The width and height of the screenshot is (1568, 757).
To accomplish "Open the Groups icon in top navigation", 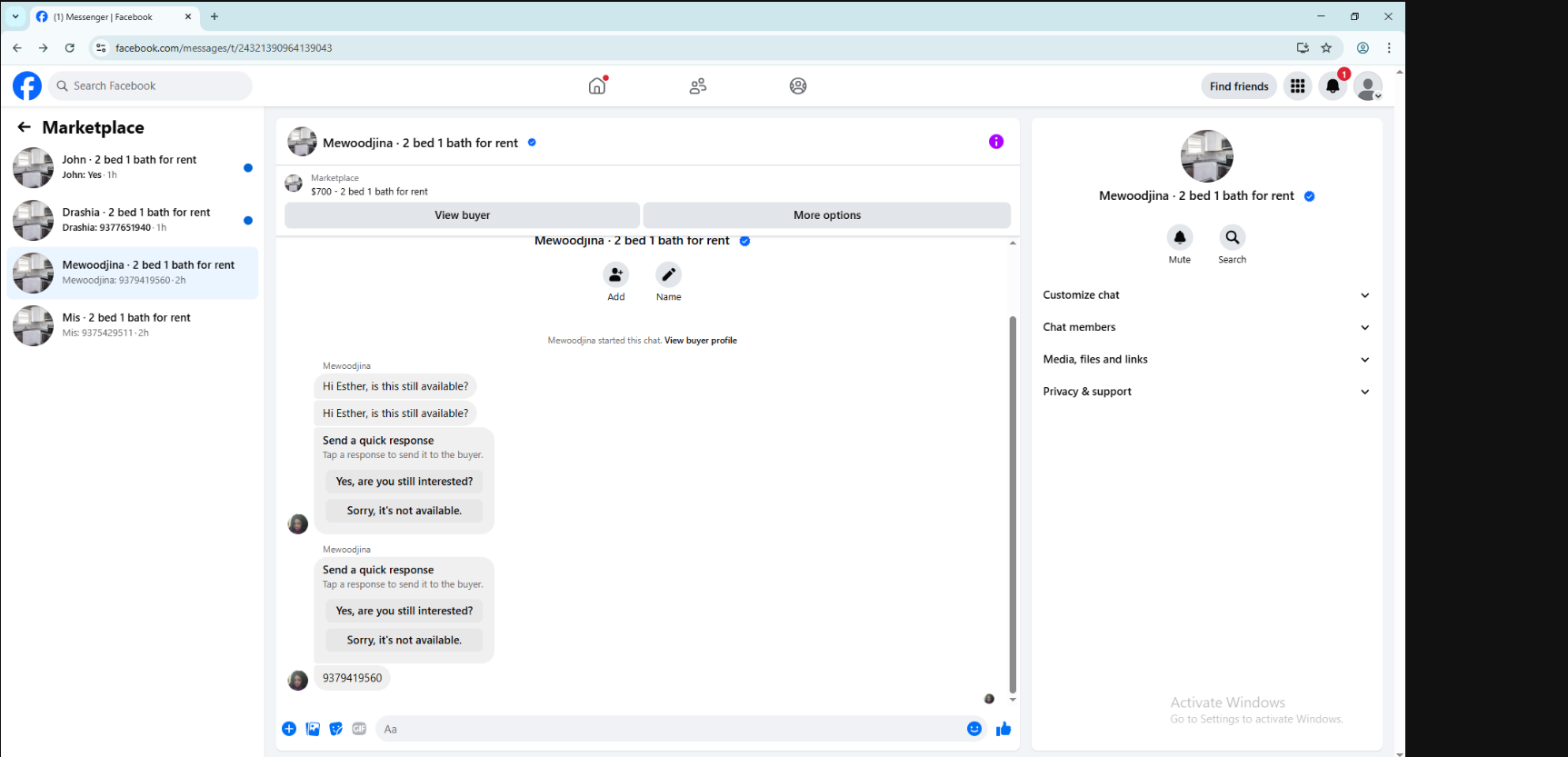I will 798,85.
